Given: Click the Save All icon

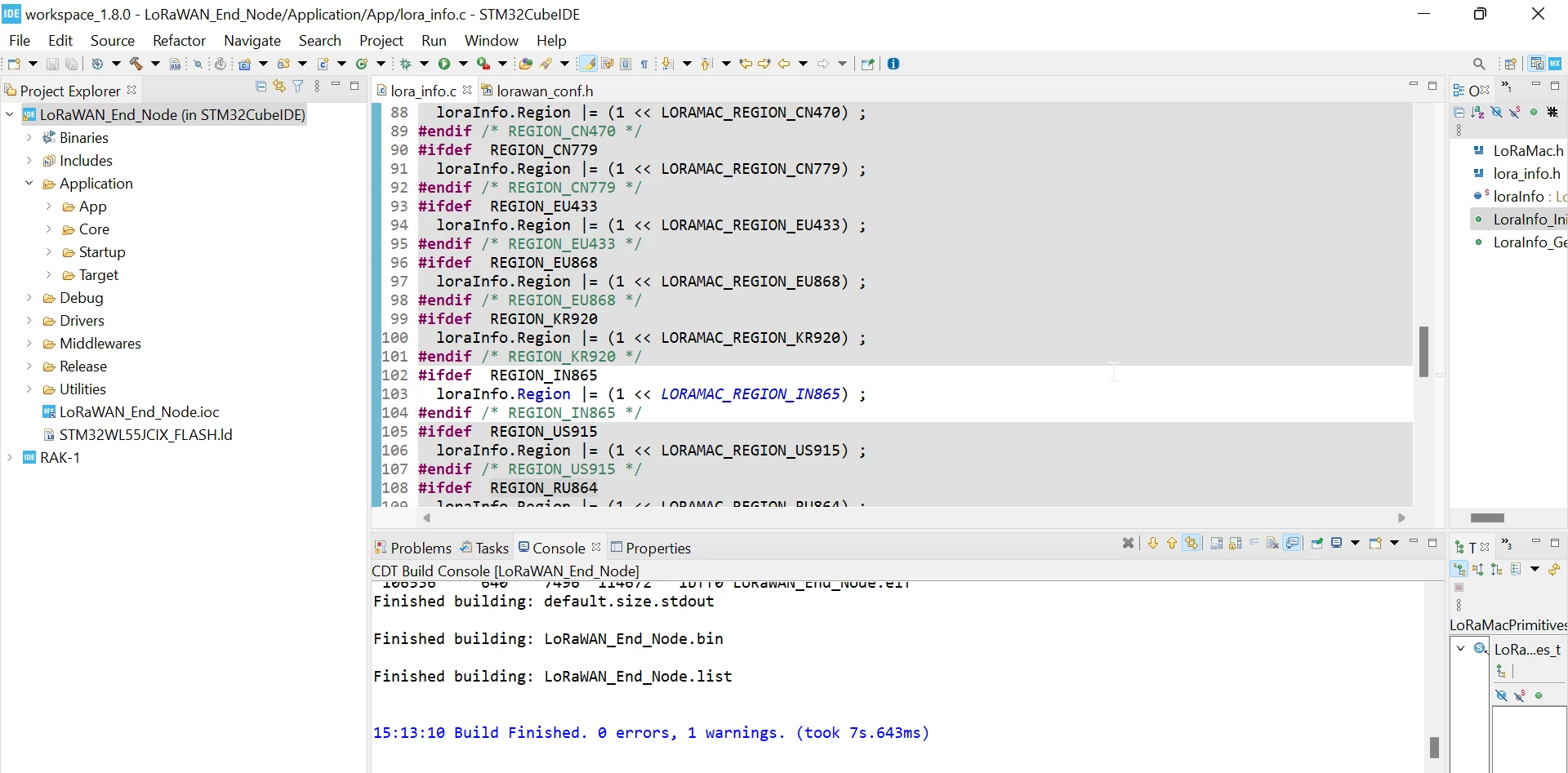Looking at the screenshot, I should pos(72,64).
